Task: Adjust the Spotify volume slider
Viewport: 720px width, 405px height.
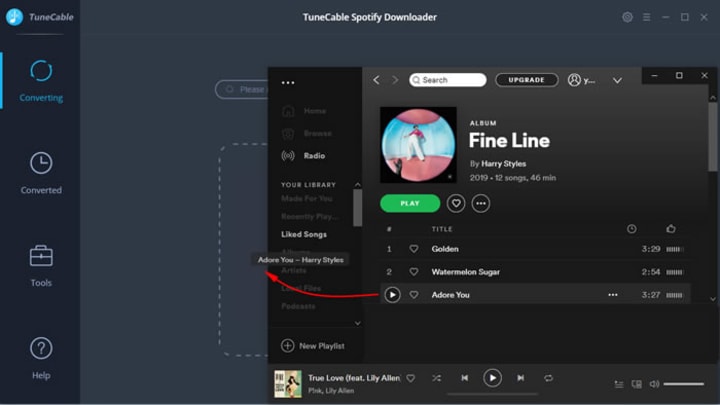Action: click(x=684, y=384)
